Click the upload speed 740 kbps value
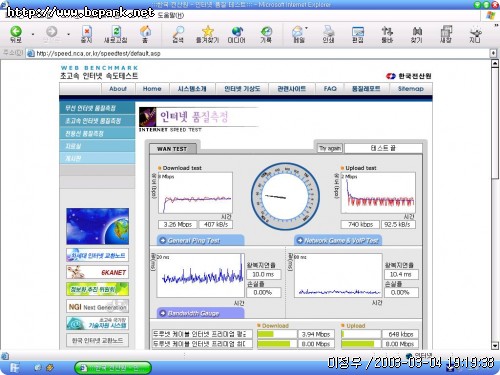 (x=360, y=224)
